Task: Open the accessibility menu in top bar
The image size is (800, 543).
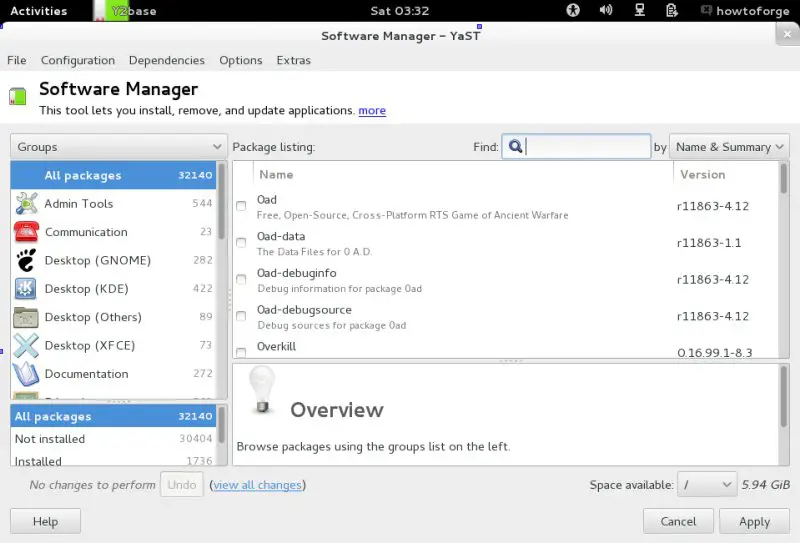Action: coord(573,10)
